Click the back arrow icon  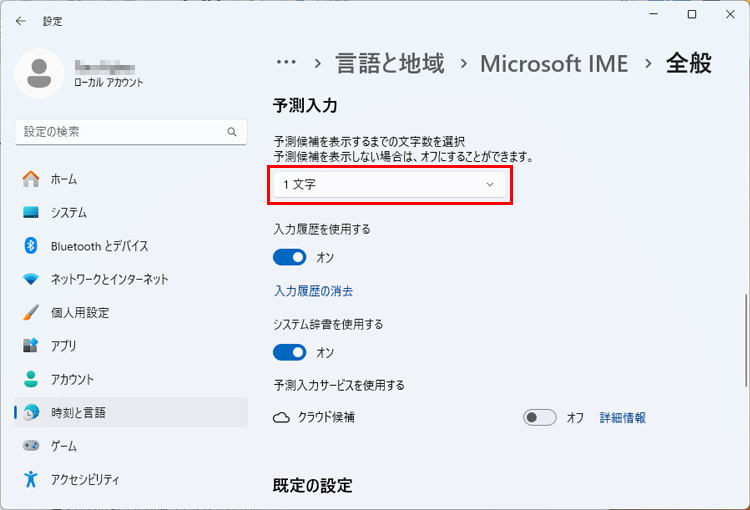click(x=21, y=20)
